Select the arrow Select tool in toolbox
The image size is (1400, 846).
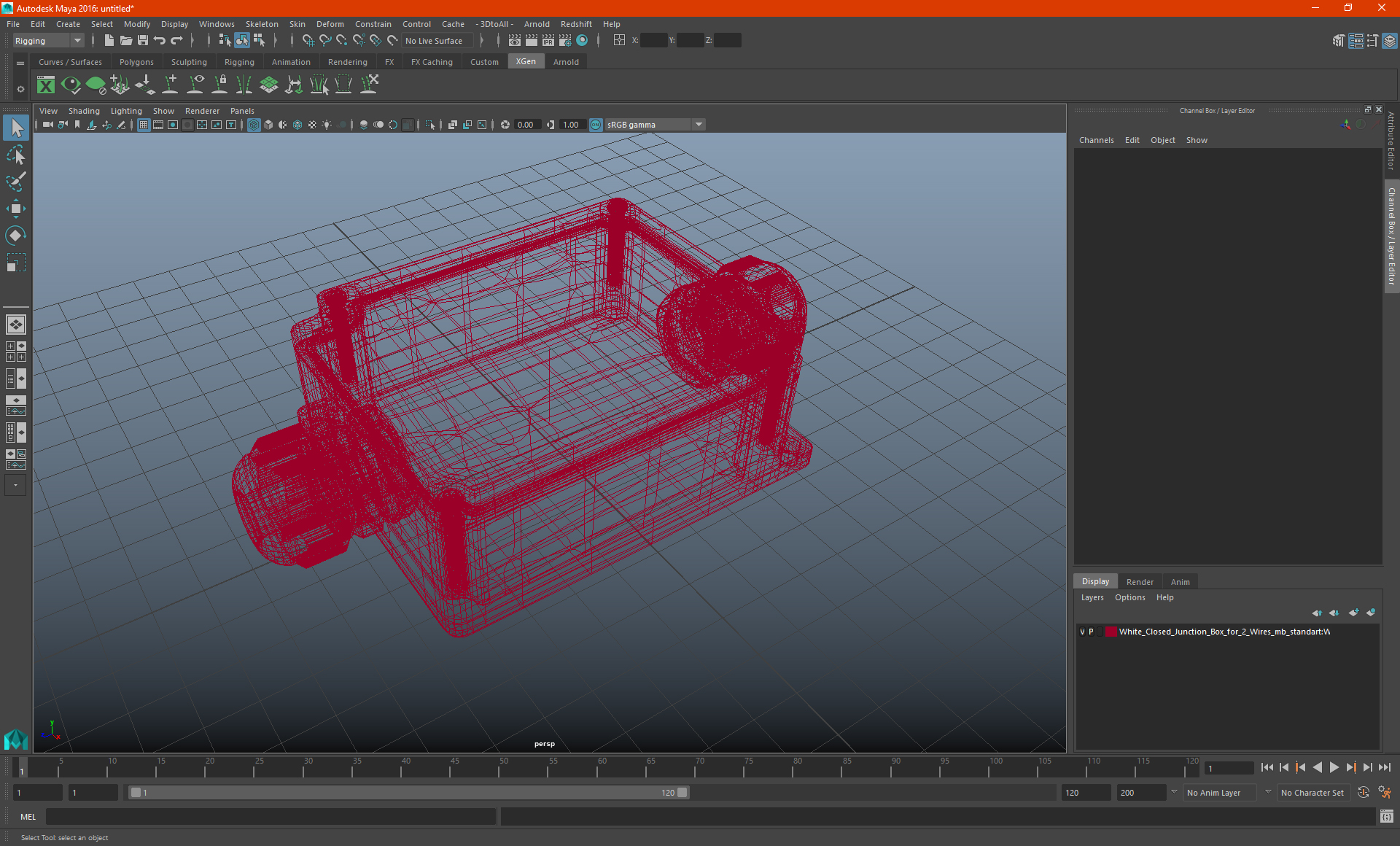point(16,128)
